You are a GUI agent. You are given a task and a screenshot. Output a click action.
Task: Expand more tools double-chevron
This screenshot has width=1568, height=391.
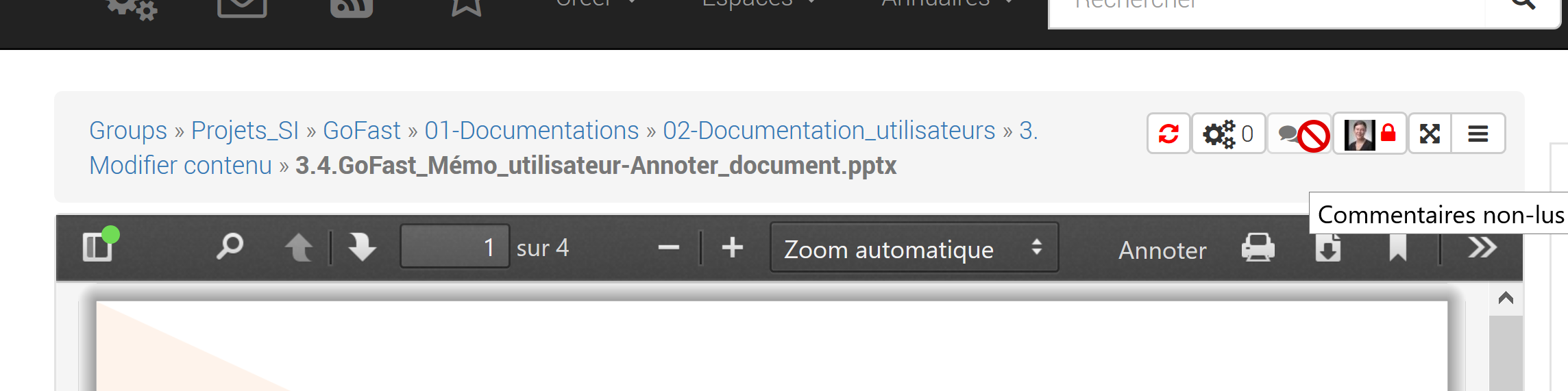(1482, 247)
